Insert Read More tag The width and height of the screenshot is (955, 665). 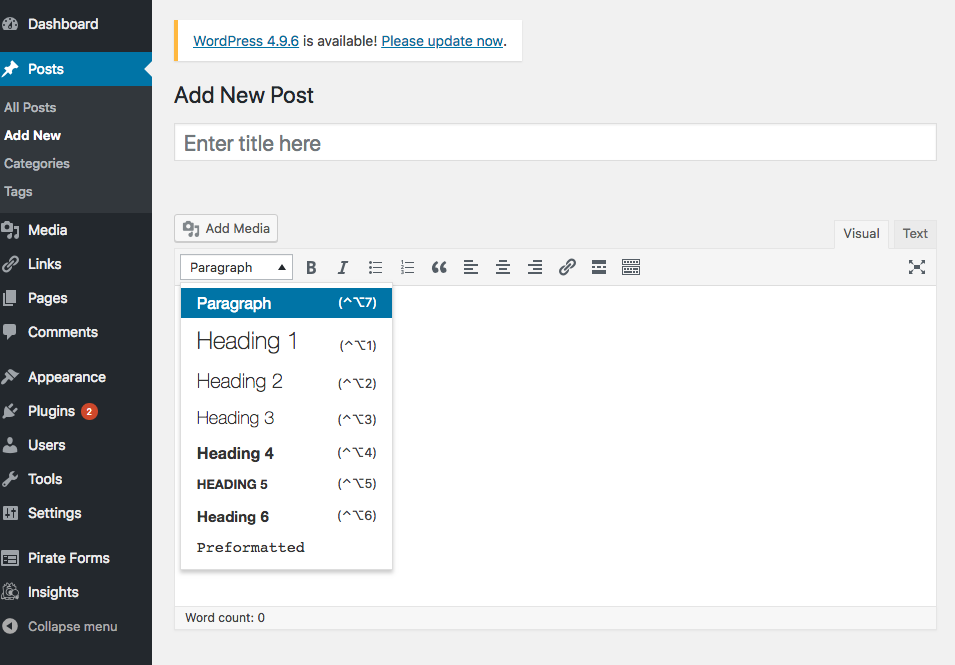599,267
